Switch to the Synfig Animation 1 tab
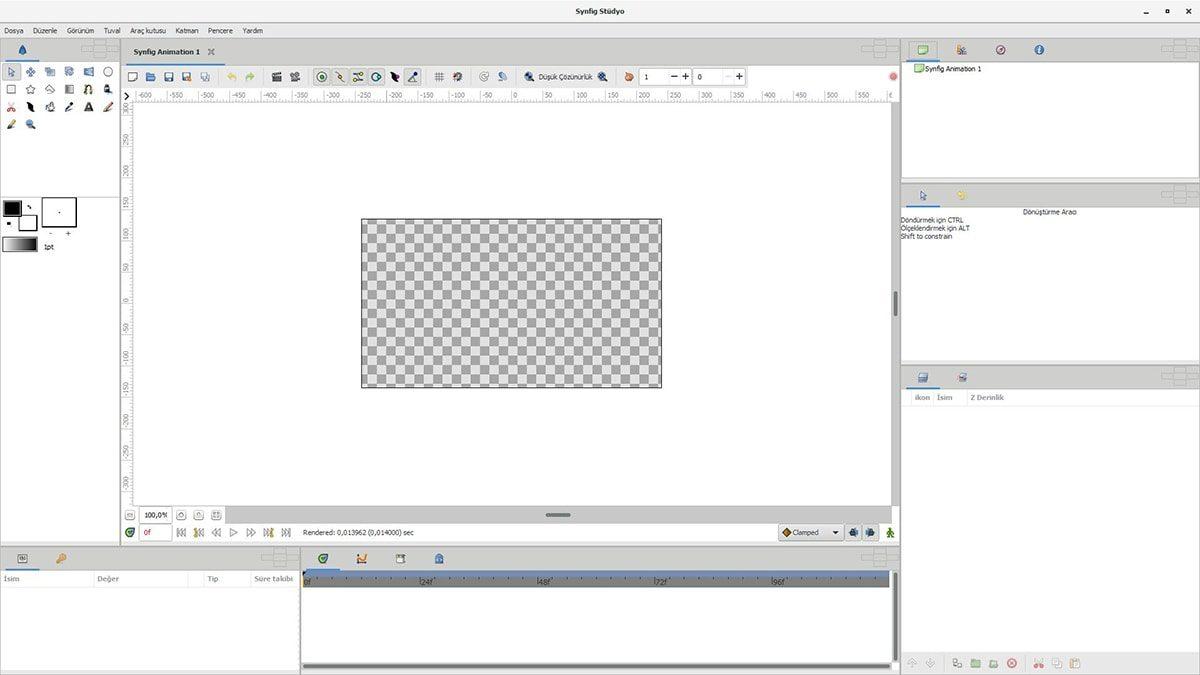The width and height of the screenshot is (1200, 675). (x=168, y=51)
